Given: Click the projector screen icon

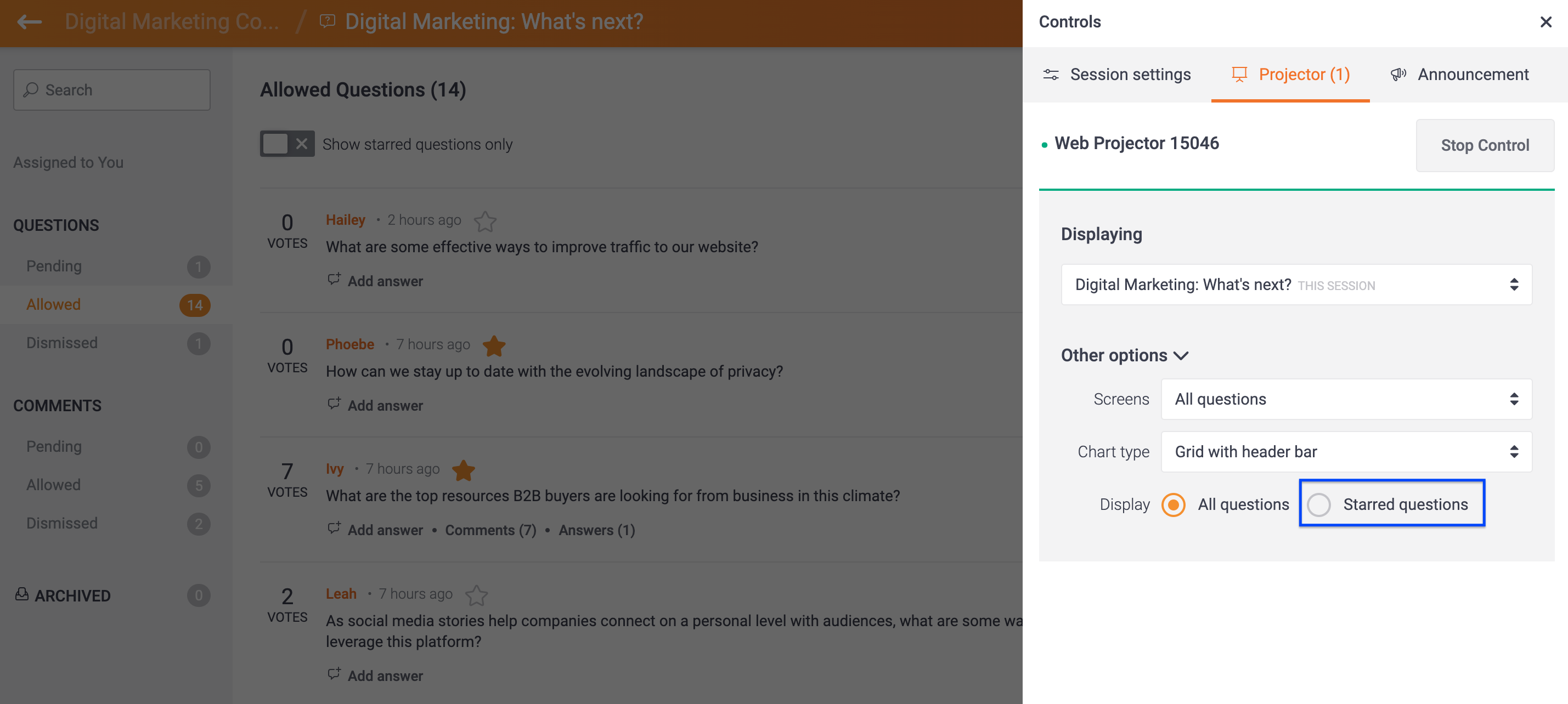Looking at the screenshot, I should pyautogui.click(x=1239, y=75).
